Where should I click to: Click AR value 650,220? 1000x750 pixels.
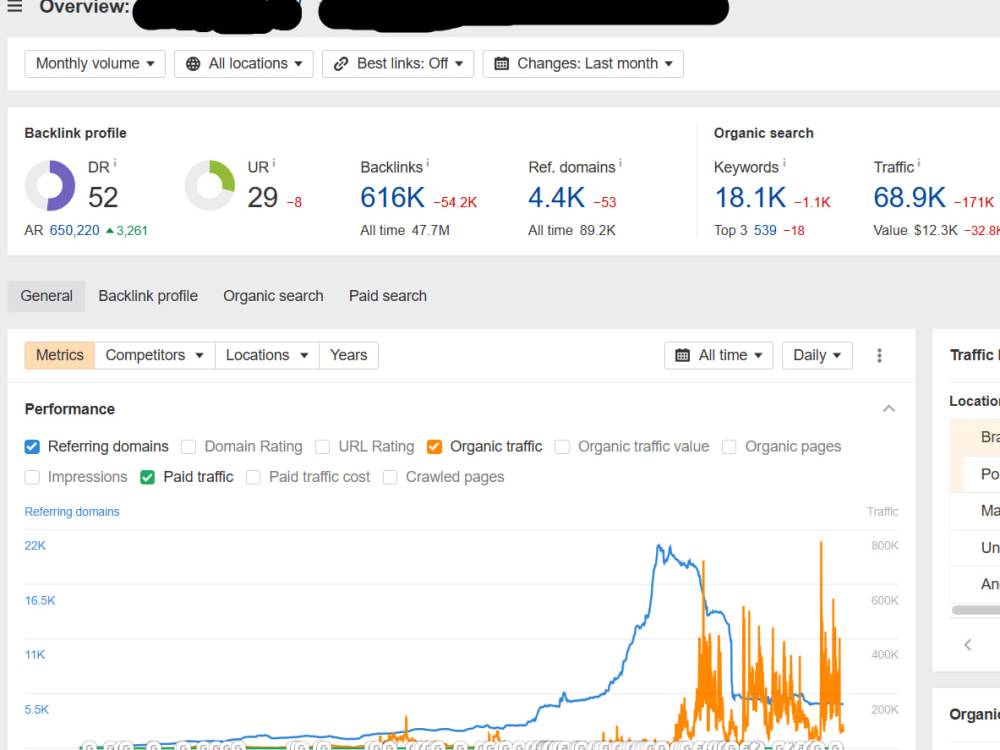coord(75,230)
